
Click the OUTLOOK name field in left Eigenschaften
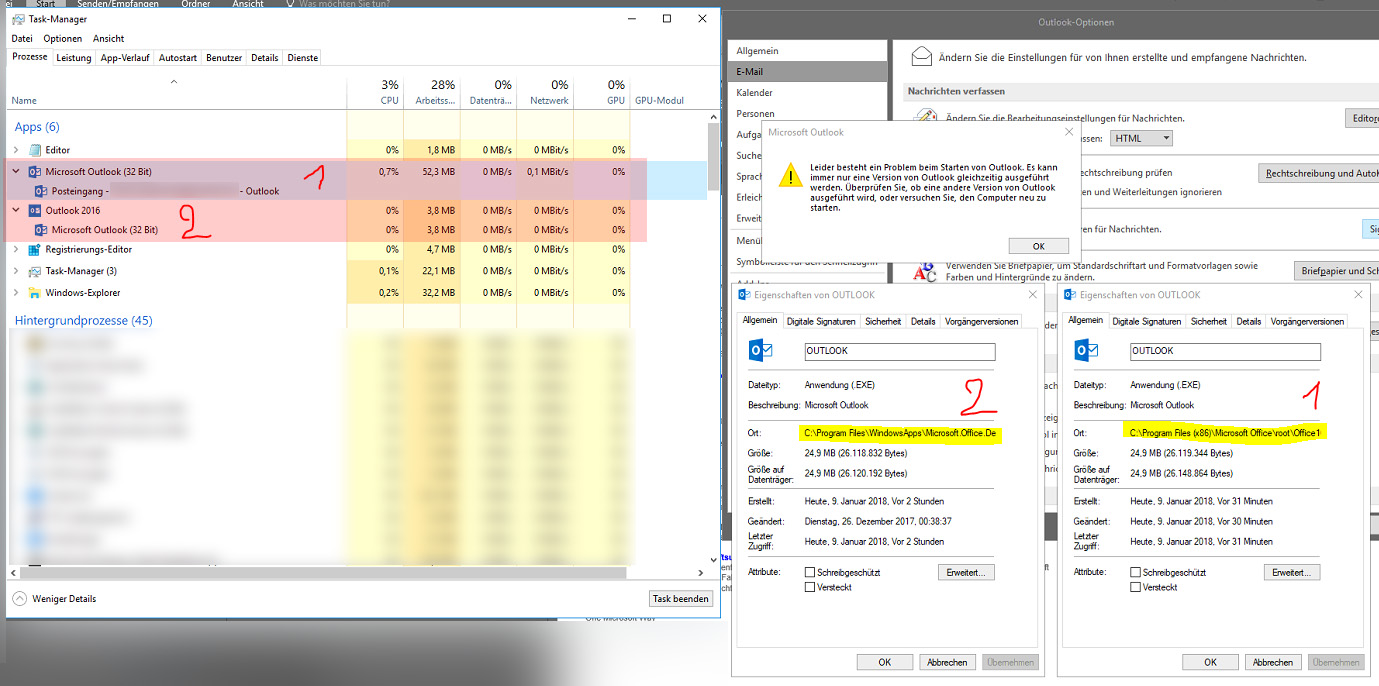[x=900, y=351]
